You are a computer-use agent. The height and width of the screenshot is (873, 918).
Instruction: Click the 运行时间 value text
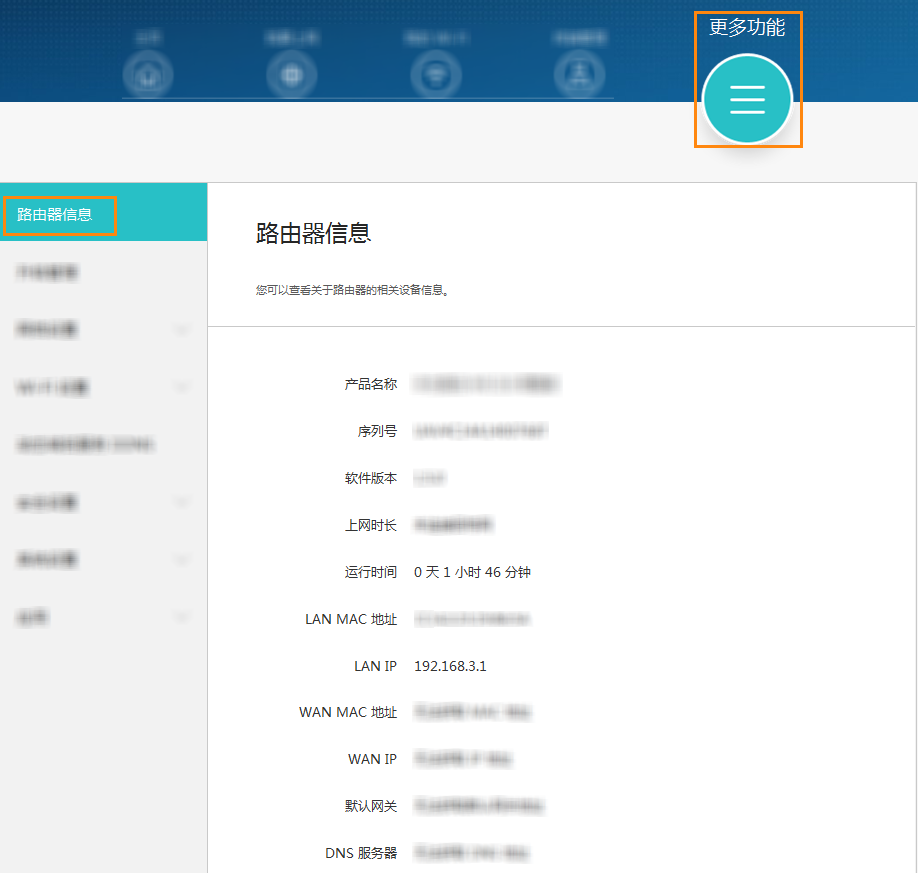coord(472,573)
